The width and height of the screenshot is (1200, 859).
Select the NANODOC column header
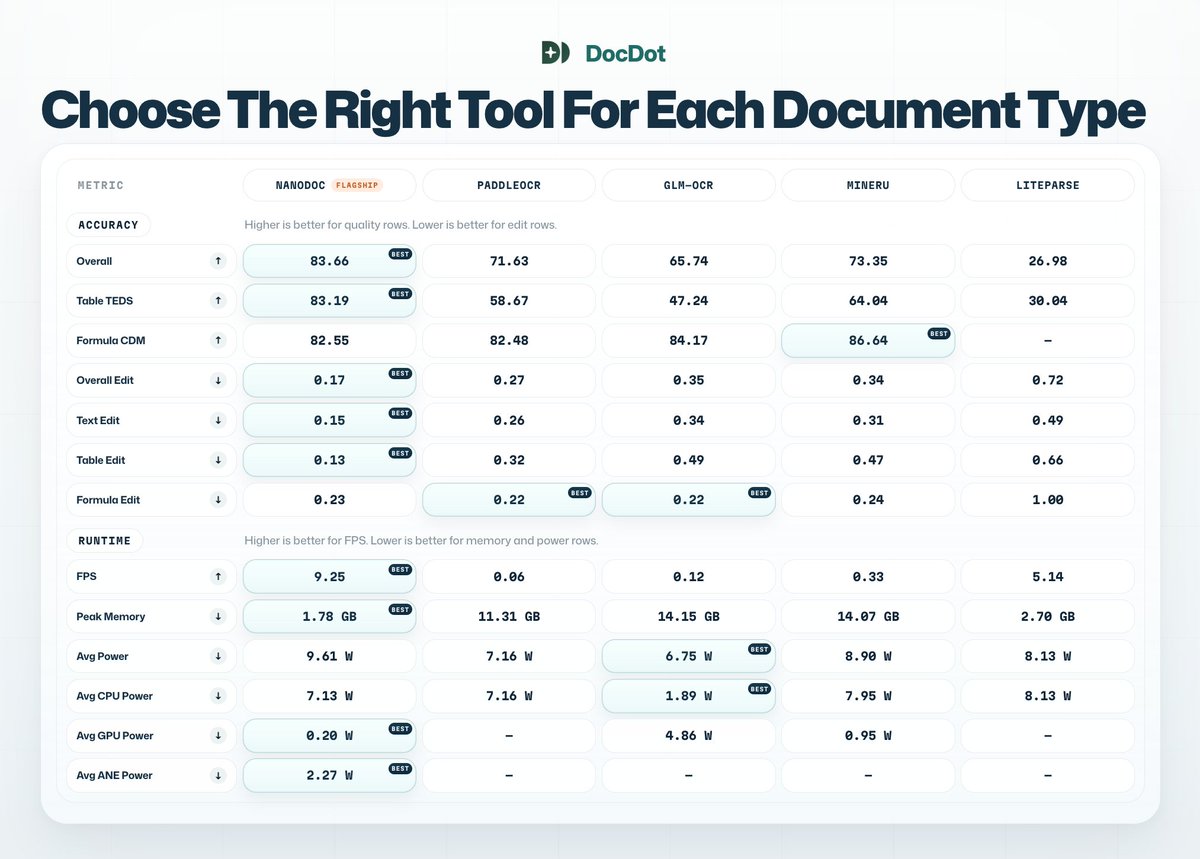coord(330,185)
